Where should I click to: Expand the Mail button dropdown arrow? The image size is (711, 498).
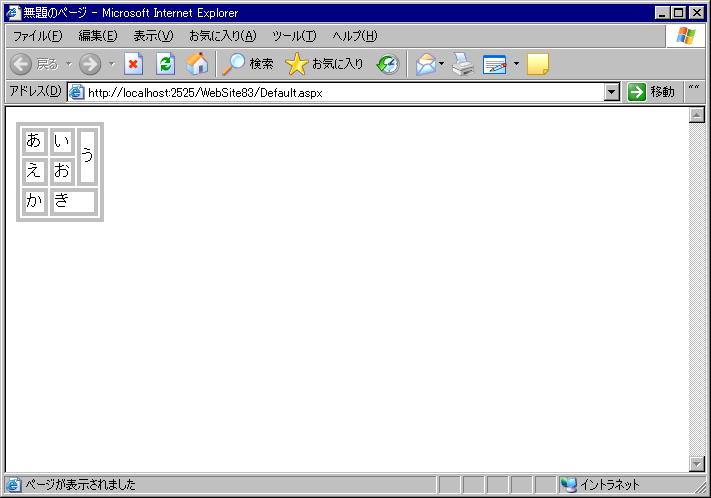tap(441, 64)
